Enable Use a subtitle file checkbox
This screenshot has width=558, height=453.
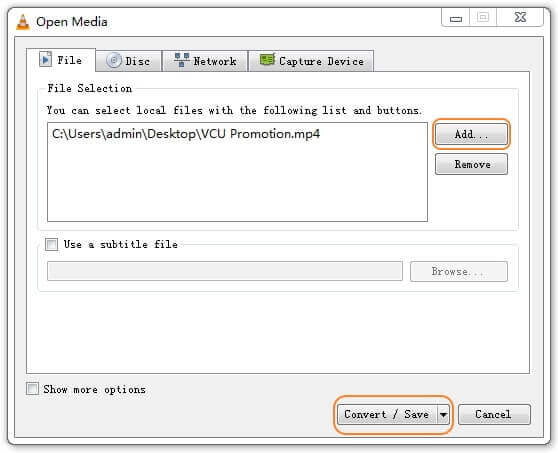click(52, 244)
